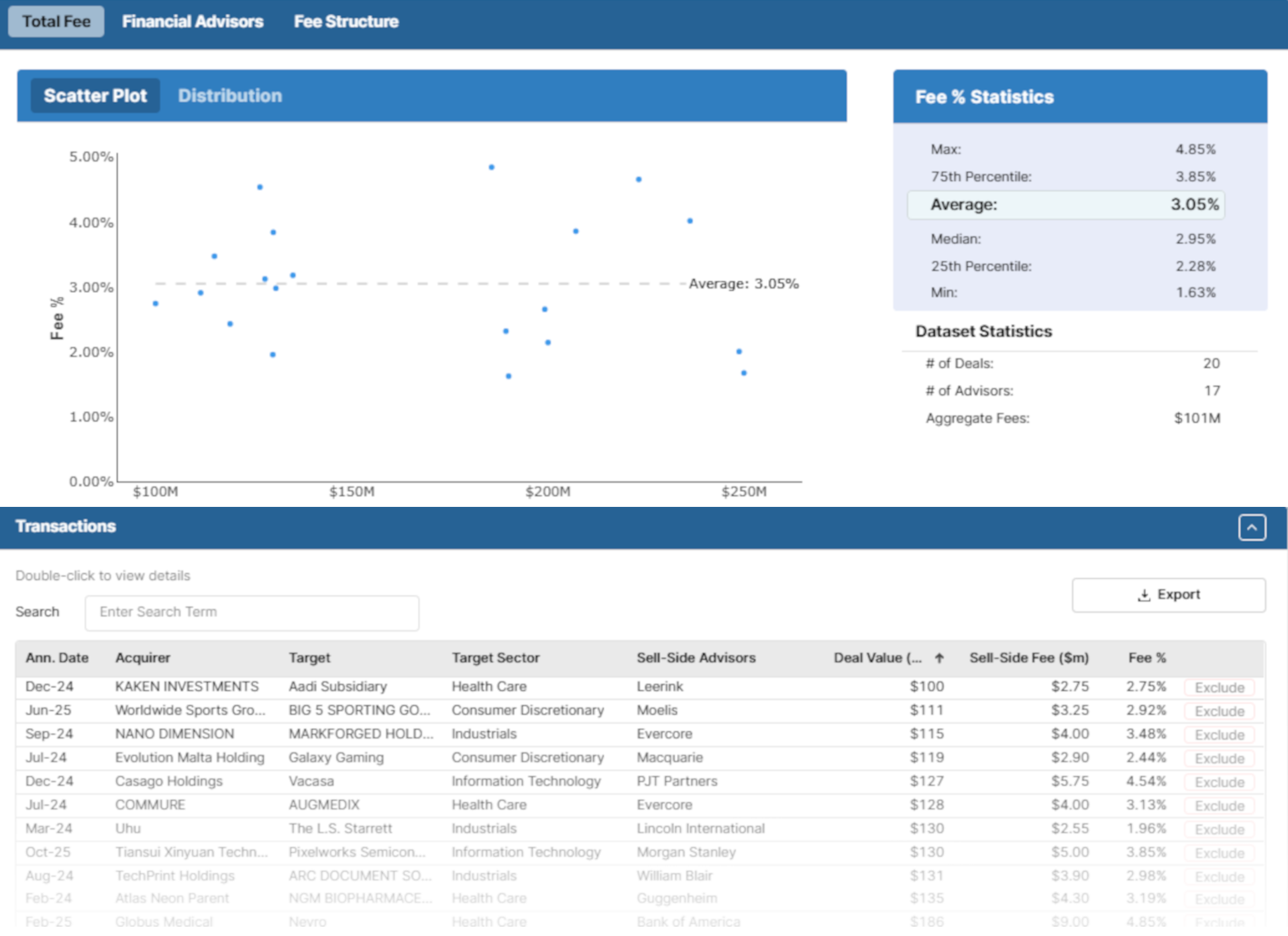Exclude the Casago Holdings Vacasa deal
Screen dimensions: 1288x936
(1219, 782)
